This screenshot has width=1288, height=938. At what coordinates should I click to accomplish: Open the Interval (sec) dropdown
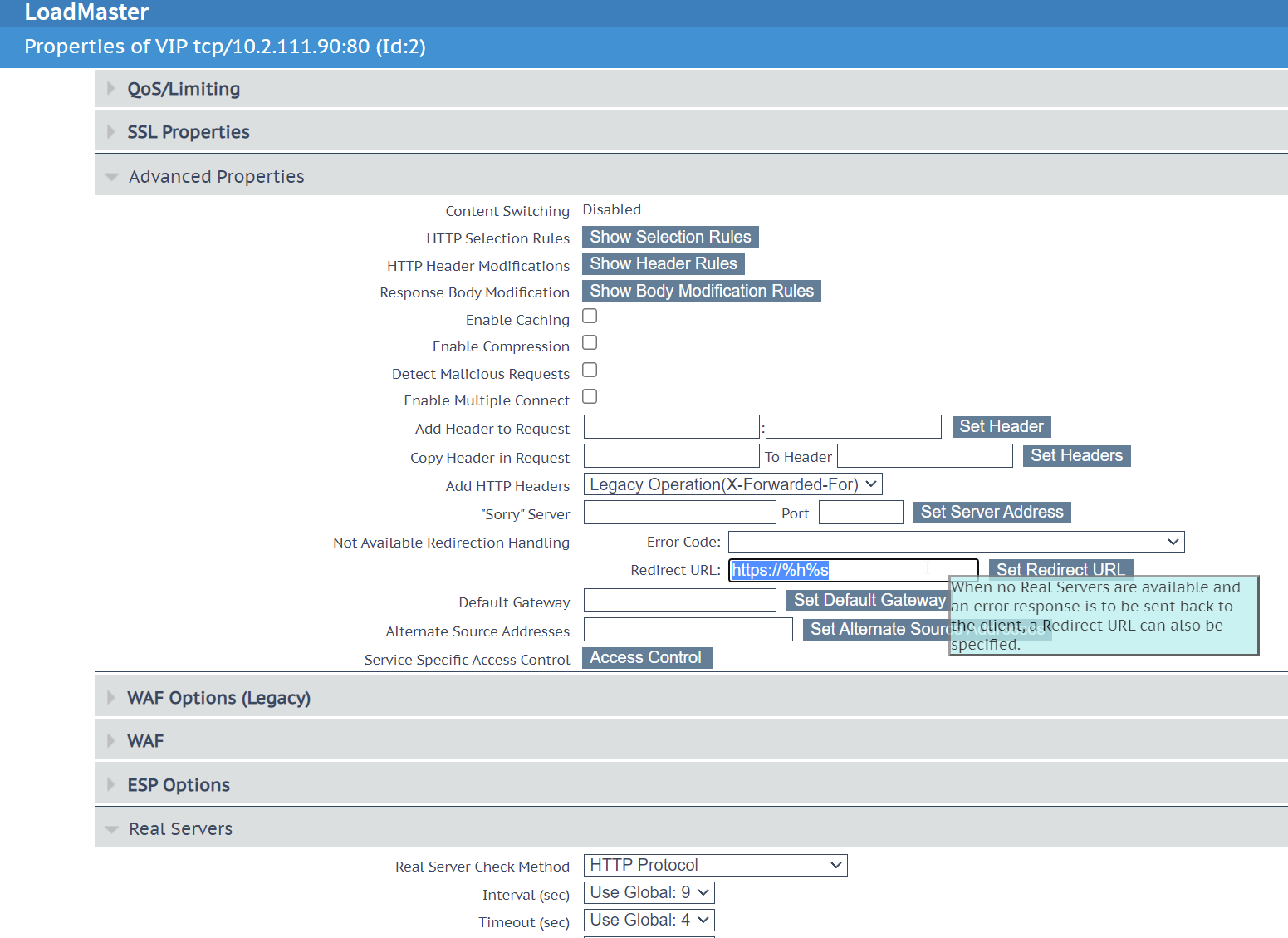tap(649, 892)
